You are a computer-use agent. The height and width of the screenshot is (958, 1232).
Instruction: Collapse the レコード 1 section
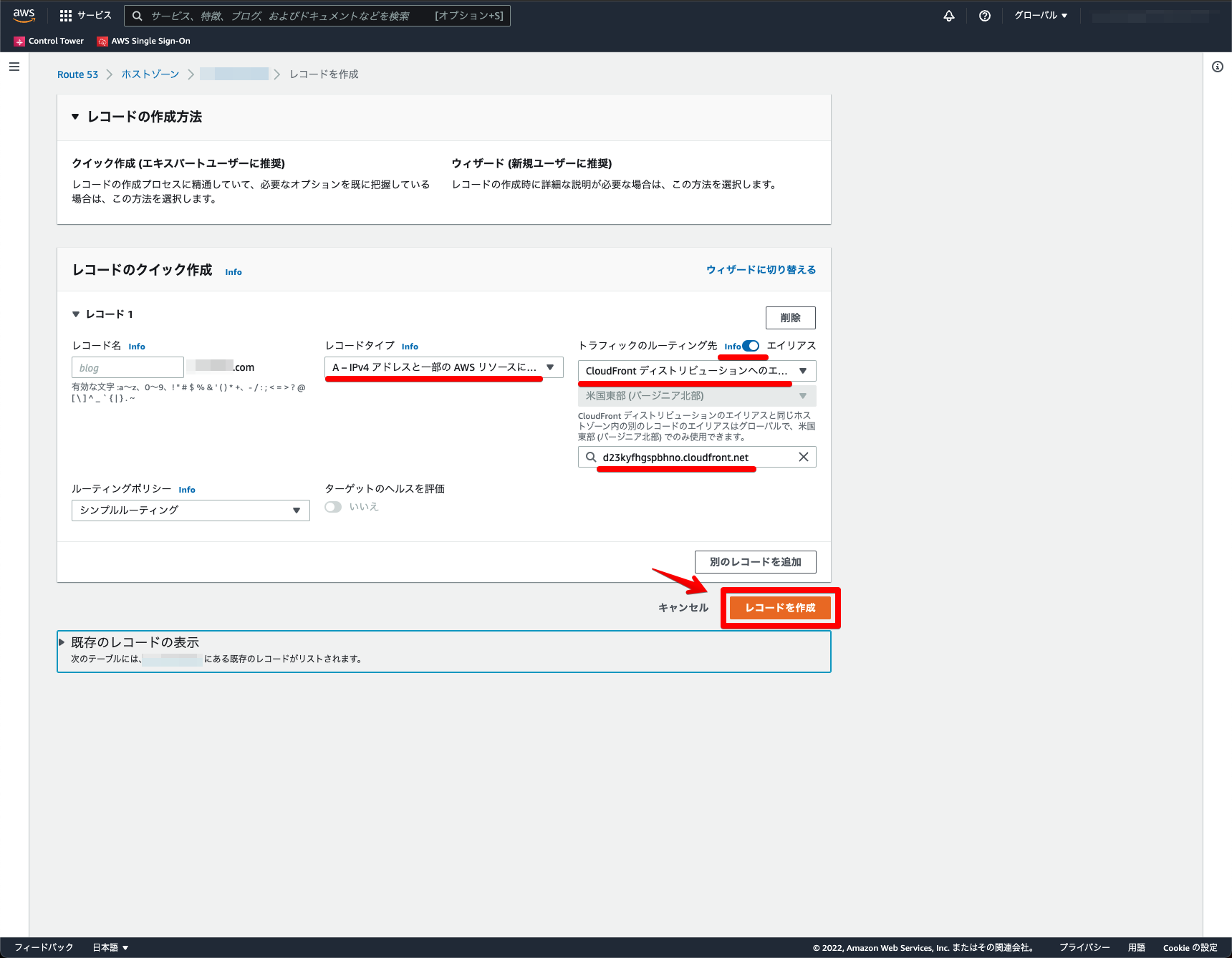click(x=76, y=314)
